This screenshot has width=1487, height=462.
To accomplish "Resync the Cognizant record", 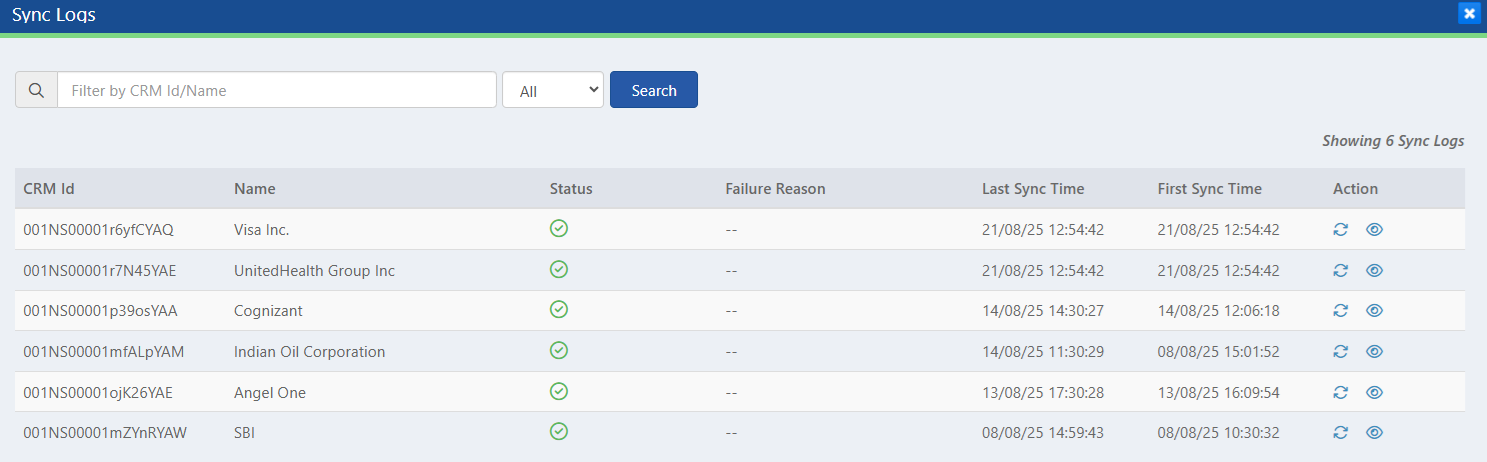I will pos(1341,310).
